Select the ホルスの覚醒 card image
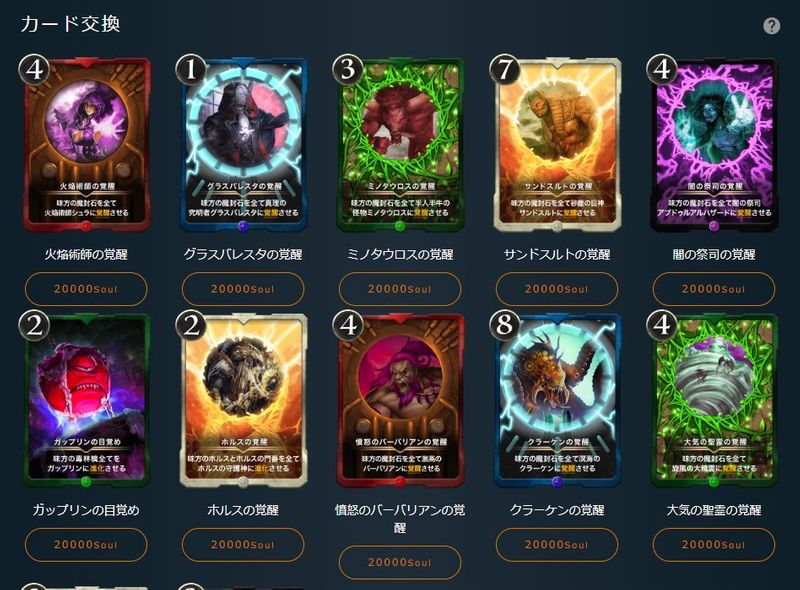Screen dimensions: 800x590 [x=243, y=401]
